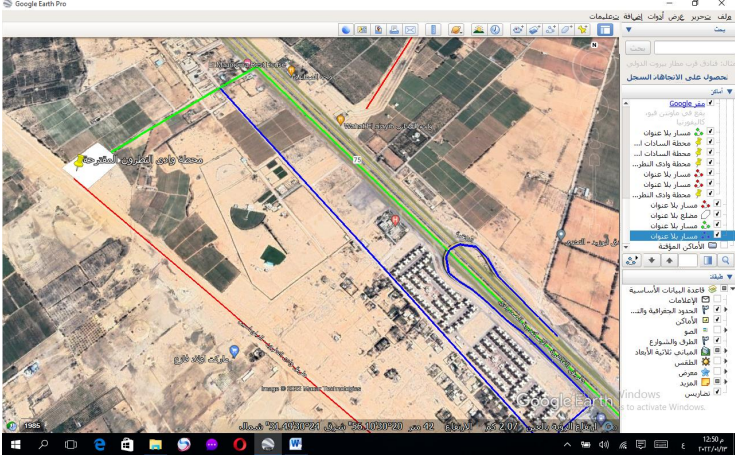Move selected place up with arrow button

click(669, 261)
